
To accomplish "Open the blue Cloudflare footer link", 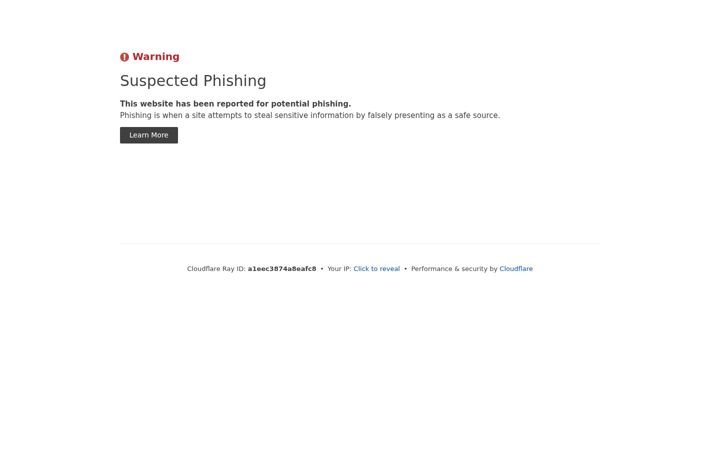I will (x=516, y=269).
